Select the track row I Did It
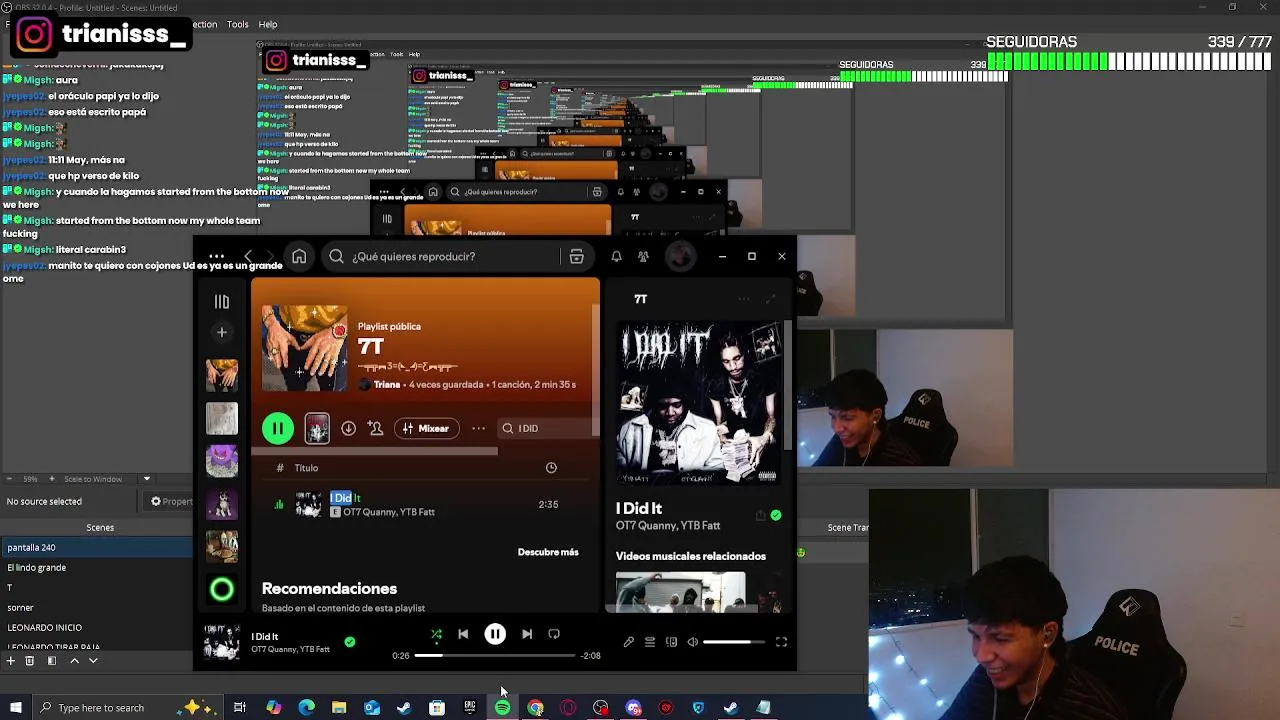Image resolution: width=1280 pixels, height=720 pixels. [x=425, y=505]
